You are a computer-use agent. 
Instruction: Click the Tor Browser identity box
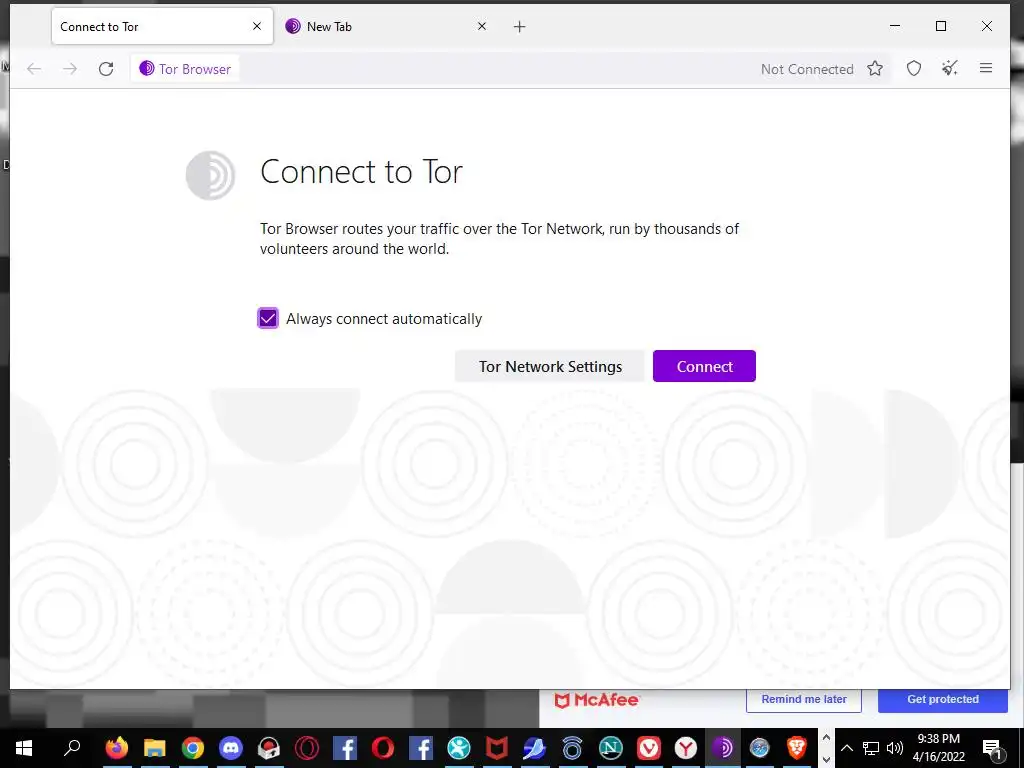coord(185,69)
